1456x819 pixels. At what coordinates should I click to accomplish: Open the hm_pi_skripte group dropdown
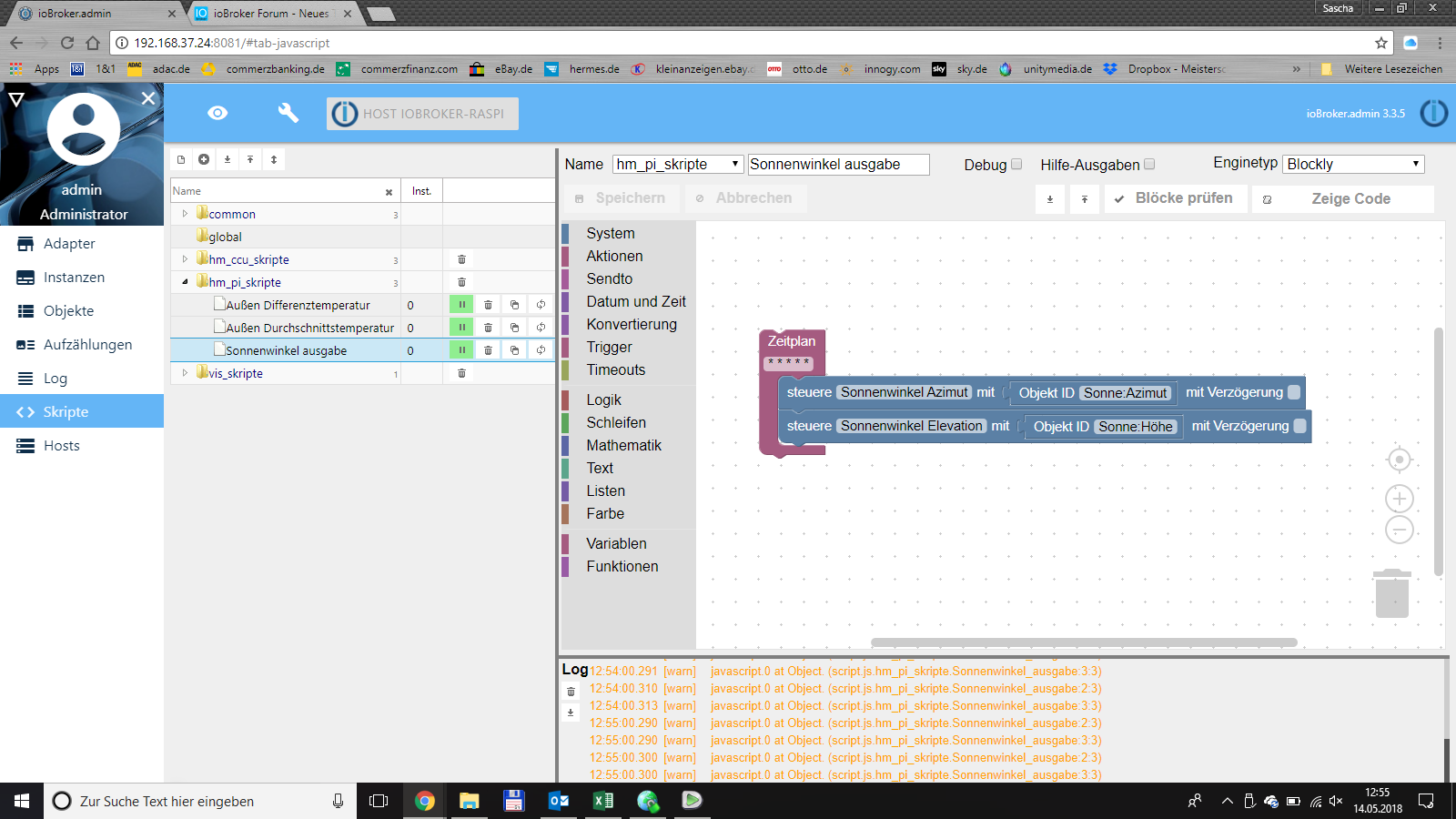[x=677, y=164]
